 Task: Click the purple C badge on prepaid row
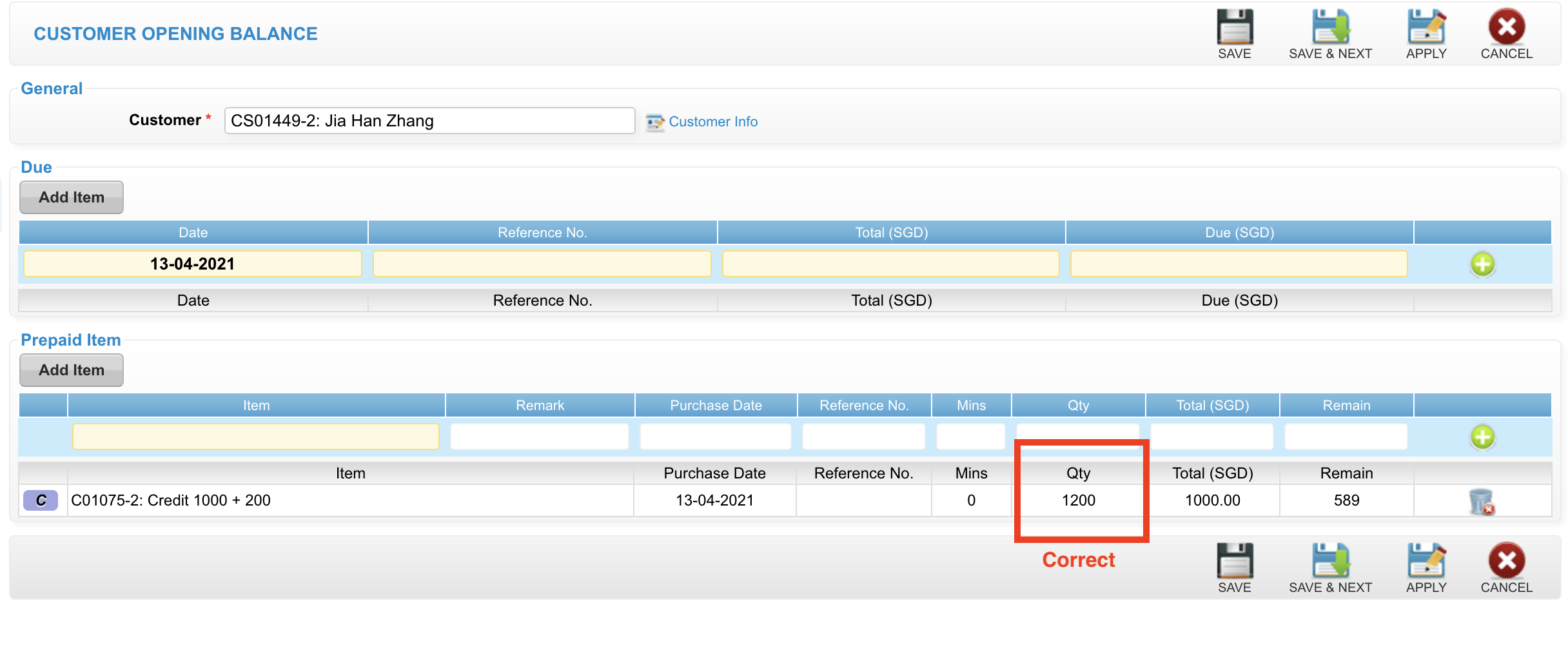tap(41, 500)
